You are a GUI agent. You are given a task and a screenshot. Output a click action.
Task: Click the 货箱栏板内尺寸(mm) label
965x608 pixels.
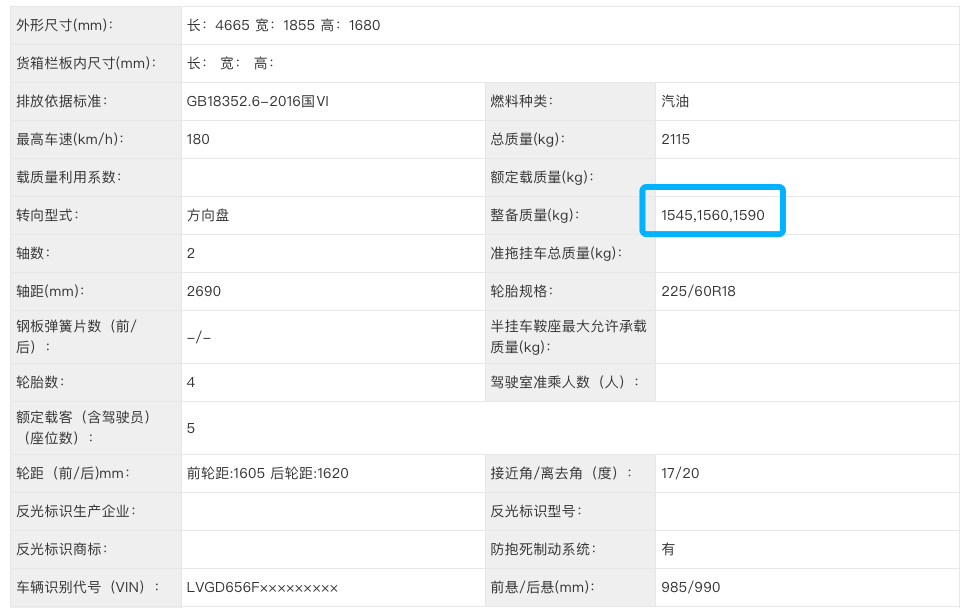(x=87, y=63)
